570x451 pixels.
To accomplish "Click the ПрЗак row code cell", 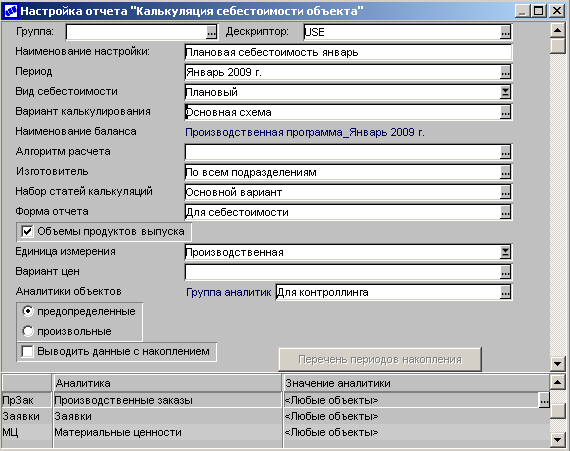I will pyautogui.click(x=27, y=400).
